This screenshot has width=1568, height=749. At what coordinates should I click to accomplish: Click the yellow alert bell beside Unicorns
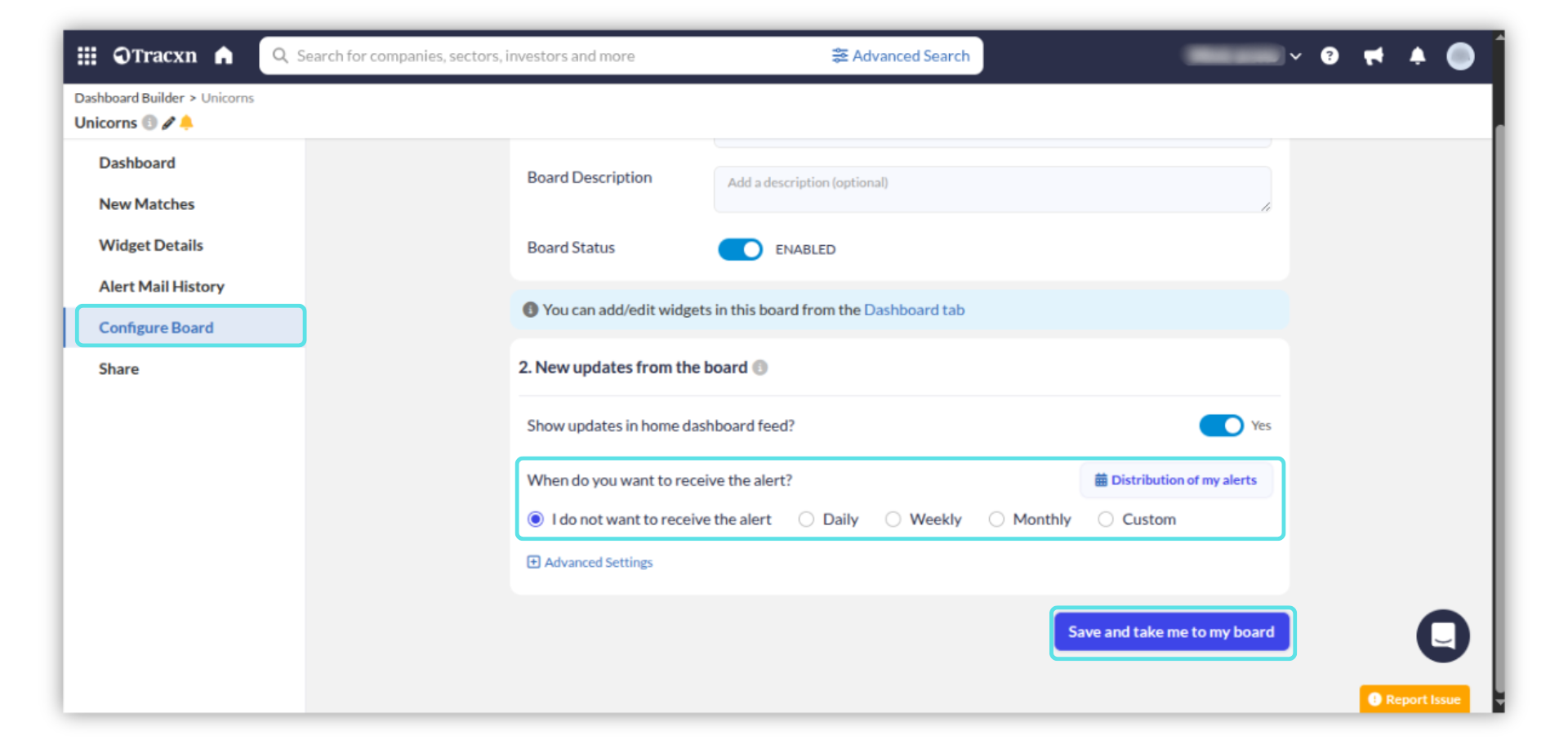point(187,123)
